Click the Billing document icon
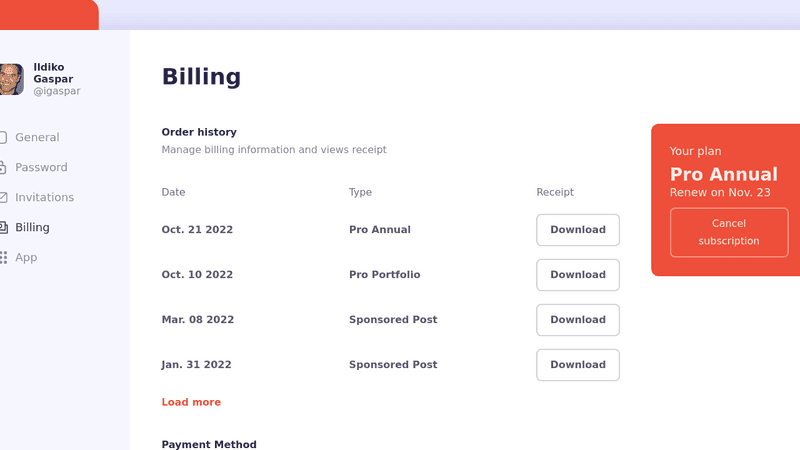 [x=3, y=227]
